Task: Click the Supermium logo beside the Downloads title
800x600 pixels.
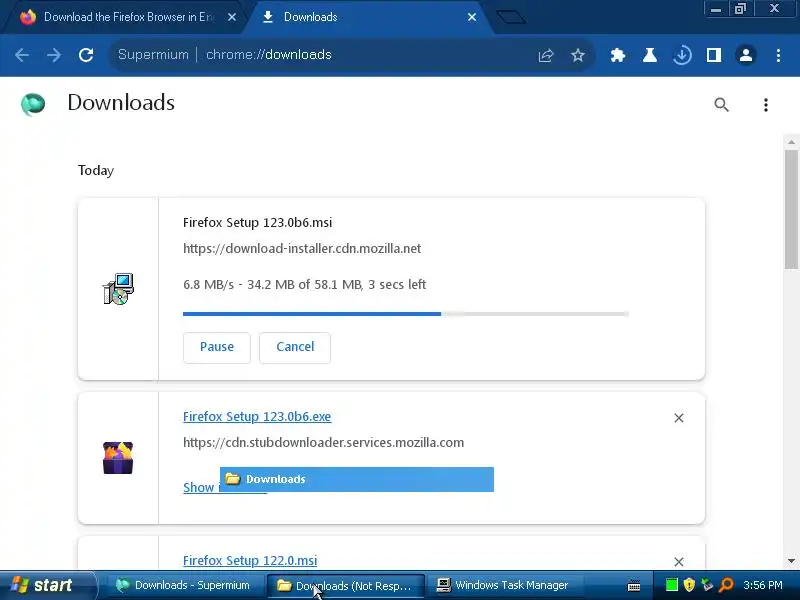Action: [x=33, y=104]
